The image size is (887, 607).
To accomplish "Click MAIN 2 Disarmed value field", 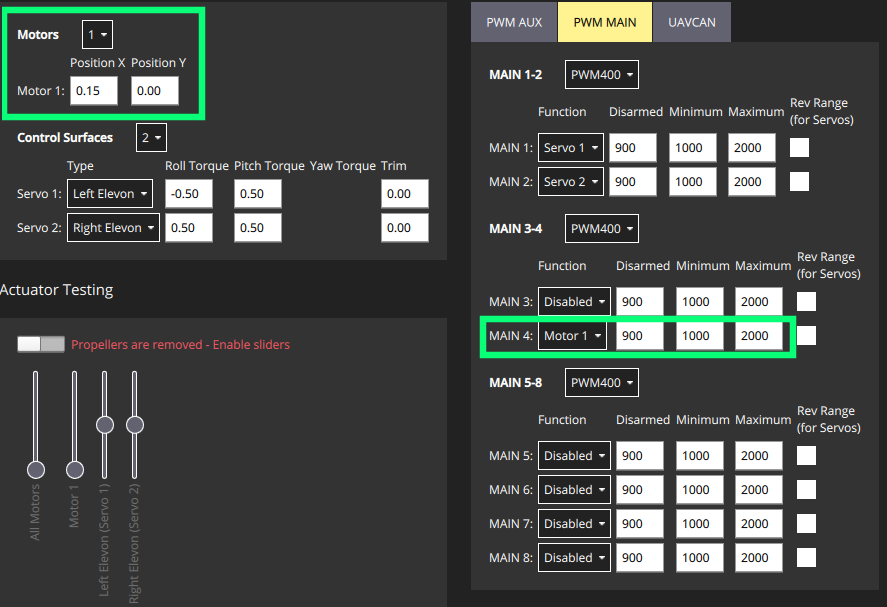I will tap(633, 182).
